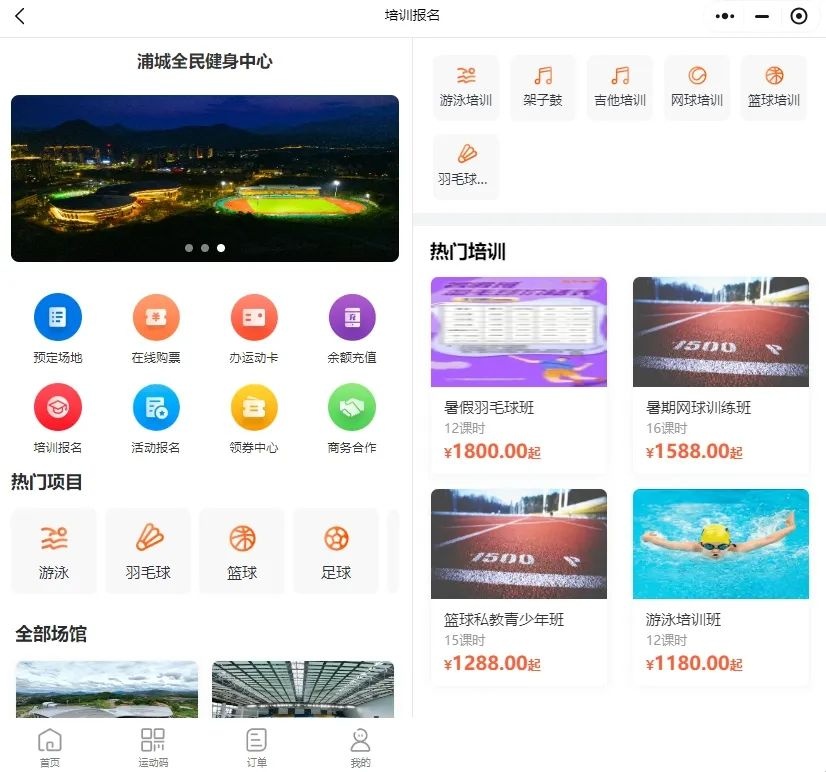
Task: Open the 暑期网球训练班 course card image
Action: [x=721, y=332]
